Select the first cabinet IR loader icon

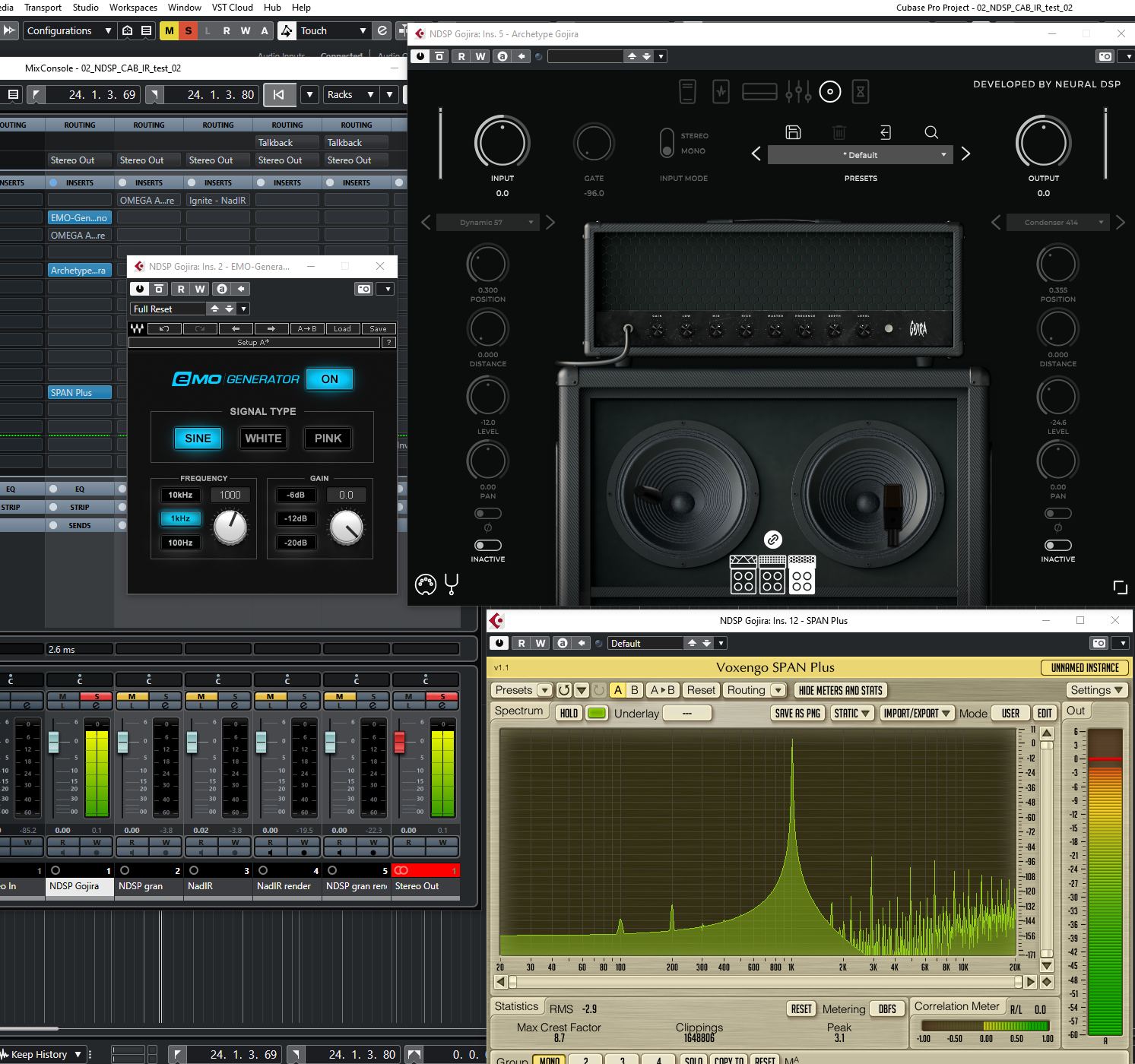coord(743,575)
